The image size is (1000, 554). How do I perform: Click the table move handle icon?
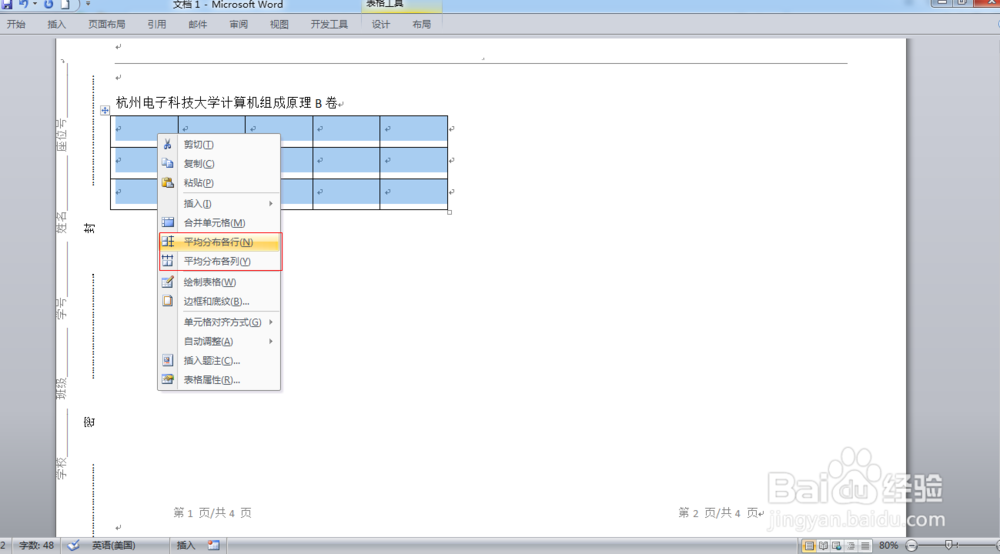(105, 110)
